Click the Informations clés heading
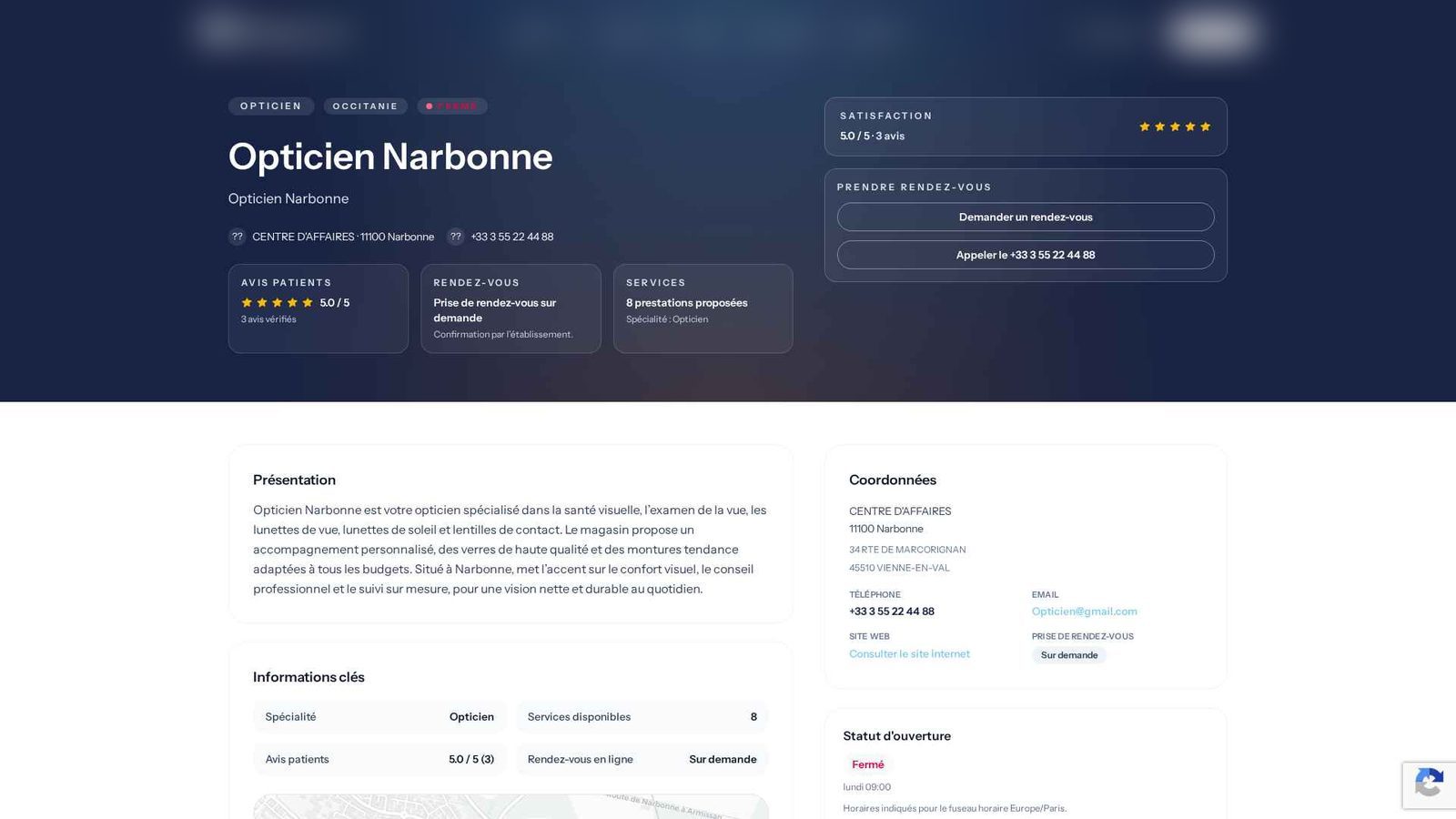1456x819 pixels. click(x=308, y=677)
